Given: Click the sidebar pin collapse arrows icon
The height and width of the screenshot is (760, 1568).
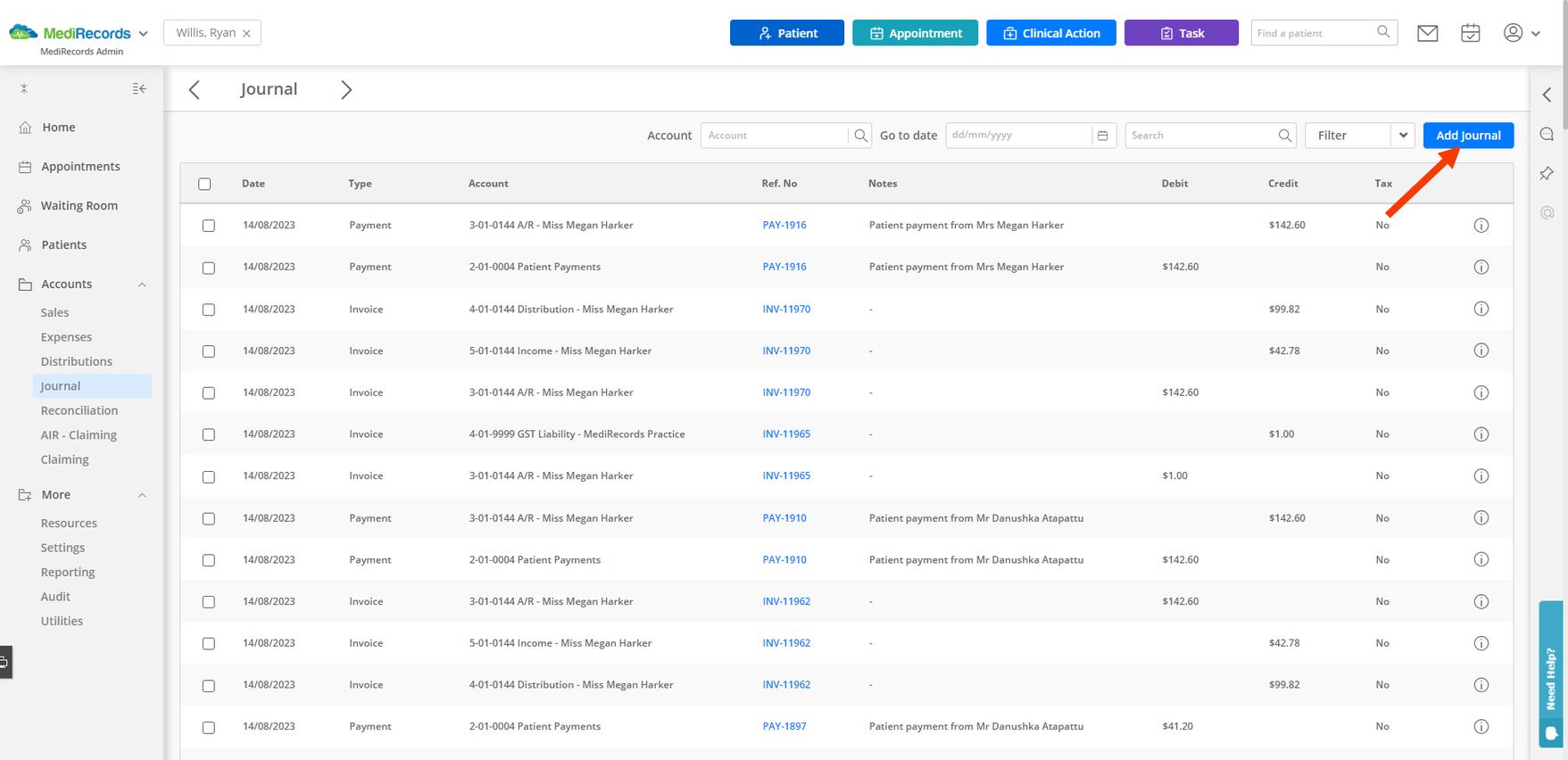Looking at the screenshot, I should point(24,88).
